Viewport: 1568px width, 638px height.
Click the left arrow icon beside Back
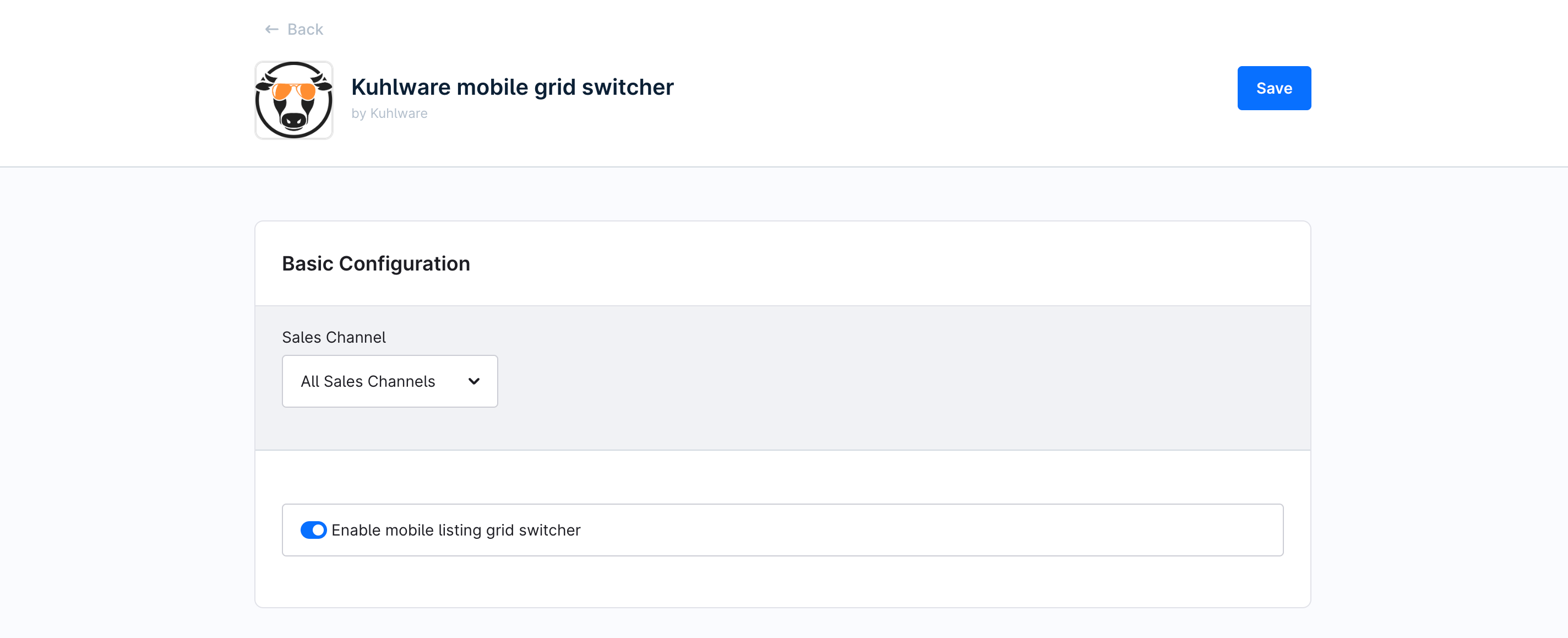pyautogui.click(x=271, y=29)
